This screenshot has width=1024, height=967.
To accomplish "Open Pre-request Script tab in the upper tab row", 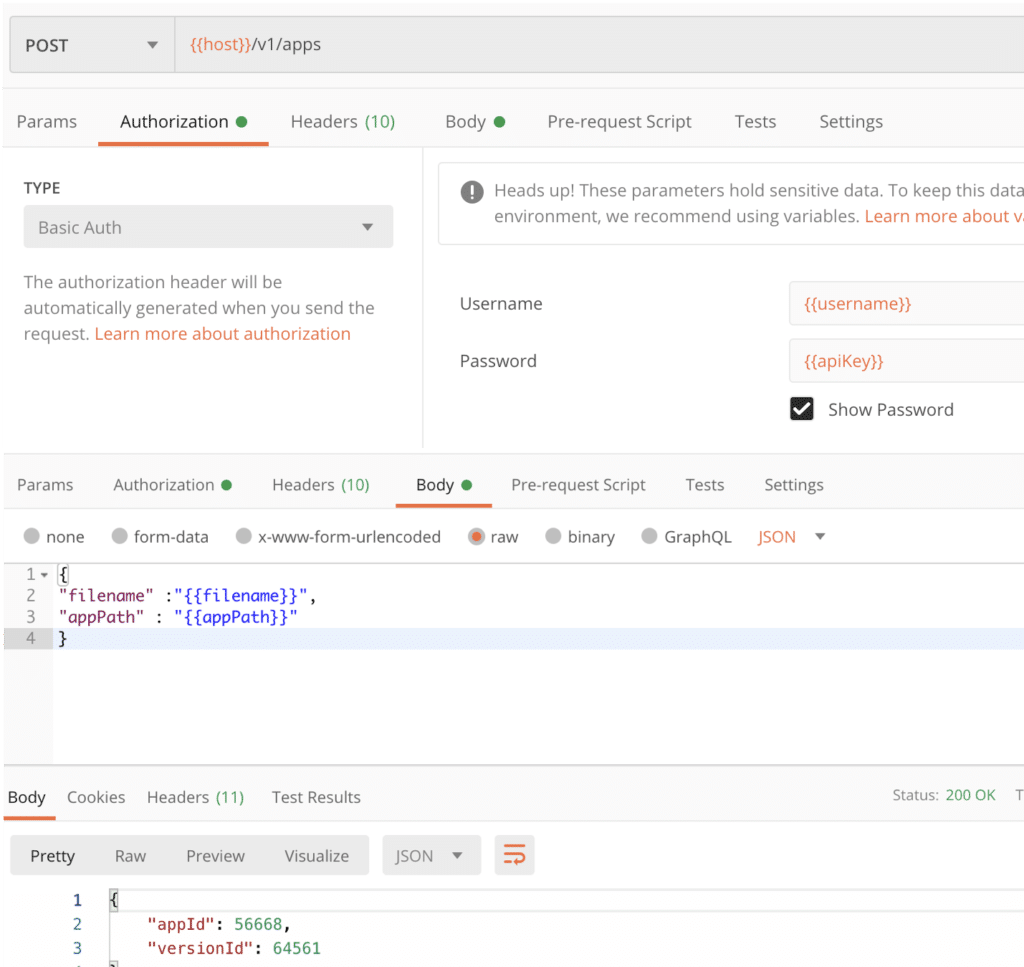I will tap(619, 121).
